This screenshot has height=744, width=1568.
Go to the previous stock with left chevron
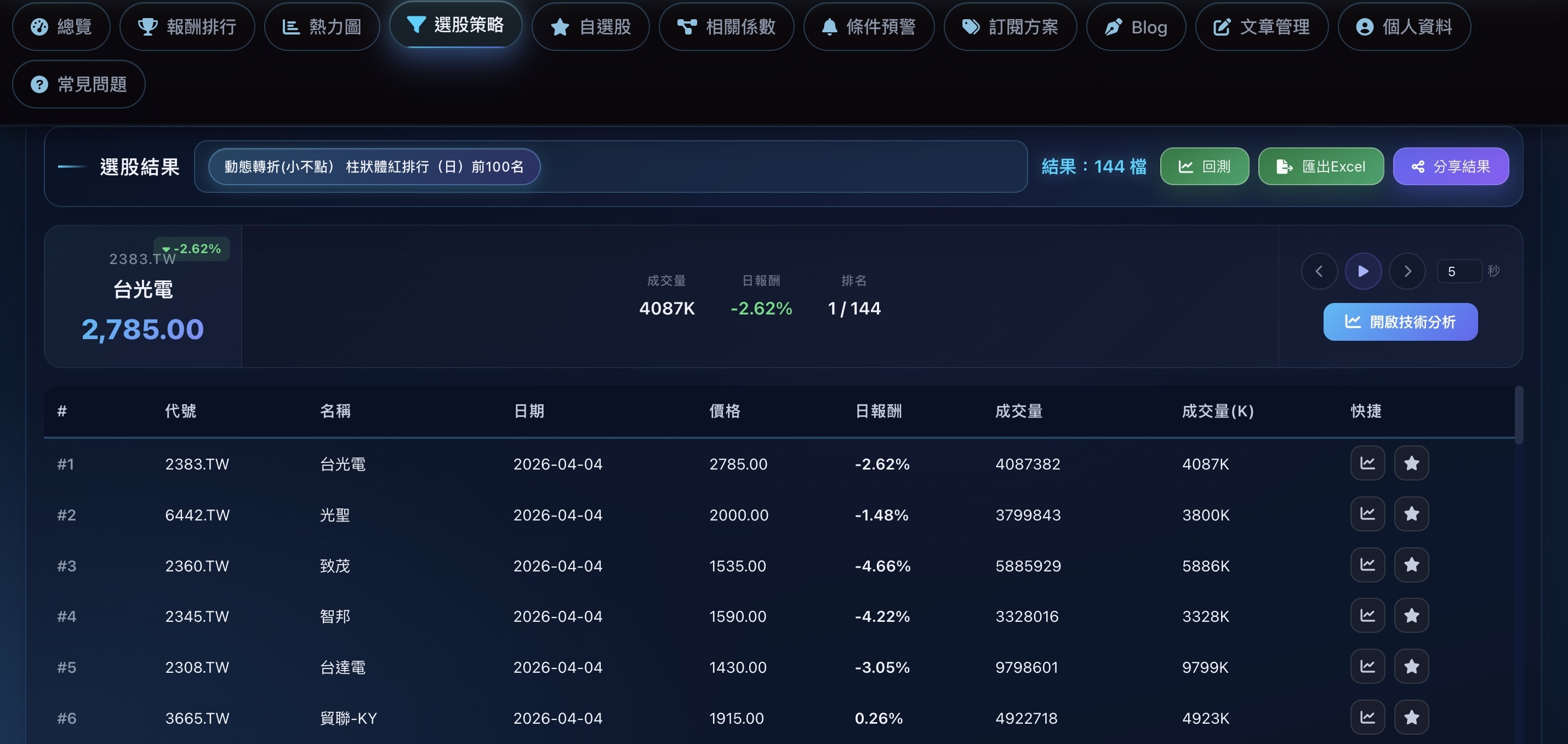[x=1319, y=271]
